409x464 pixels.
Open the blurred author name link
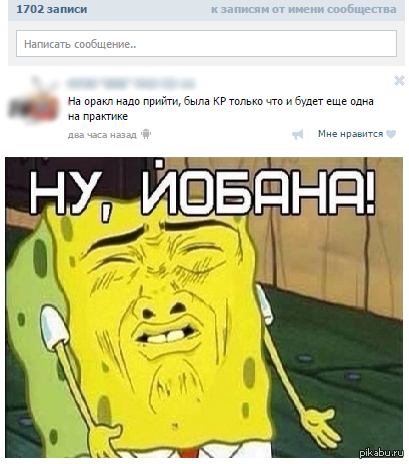(x=131, y=83)
